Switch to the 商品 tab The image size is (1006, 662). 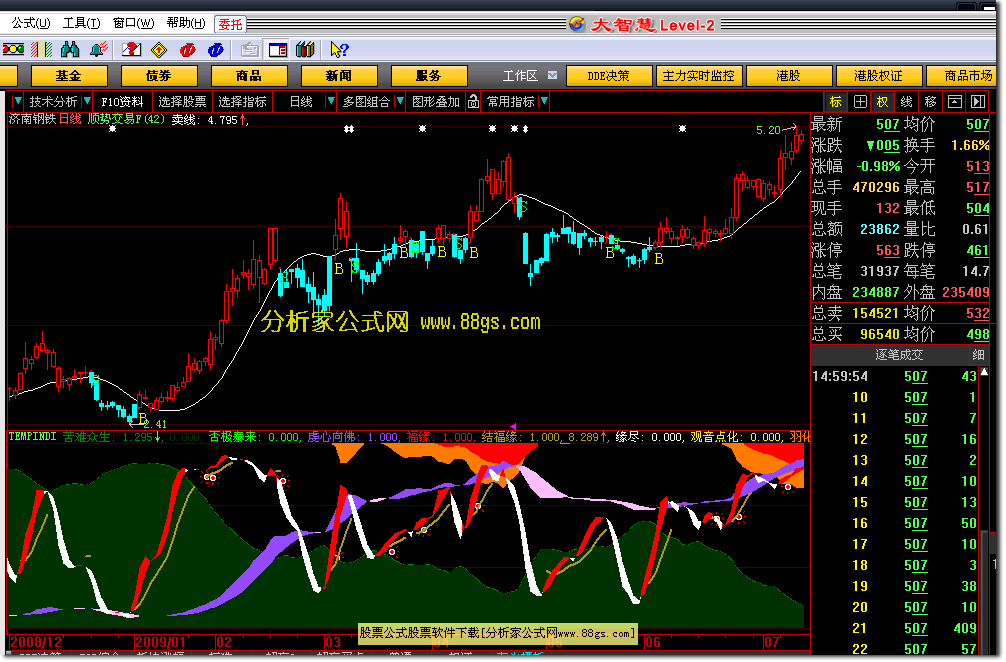tap(248, 76)
